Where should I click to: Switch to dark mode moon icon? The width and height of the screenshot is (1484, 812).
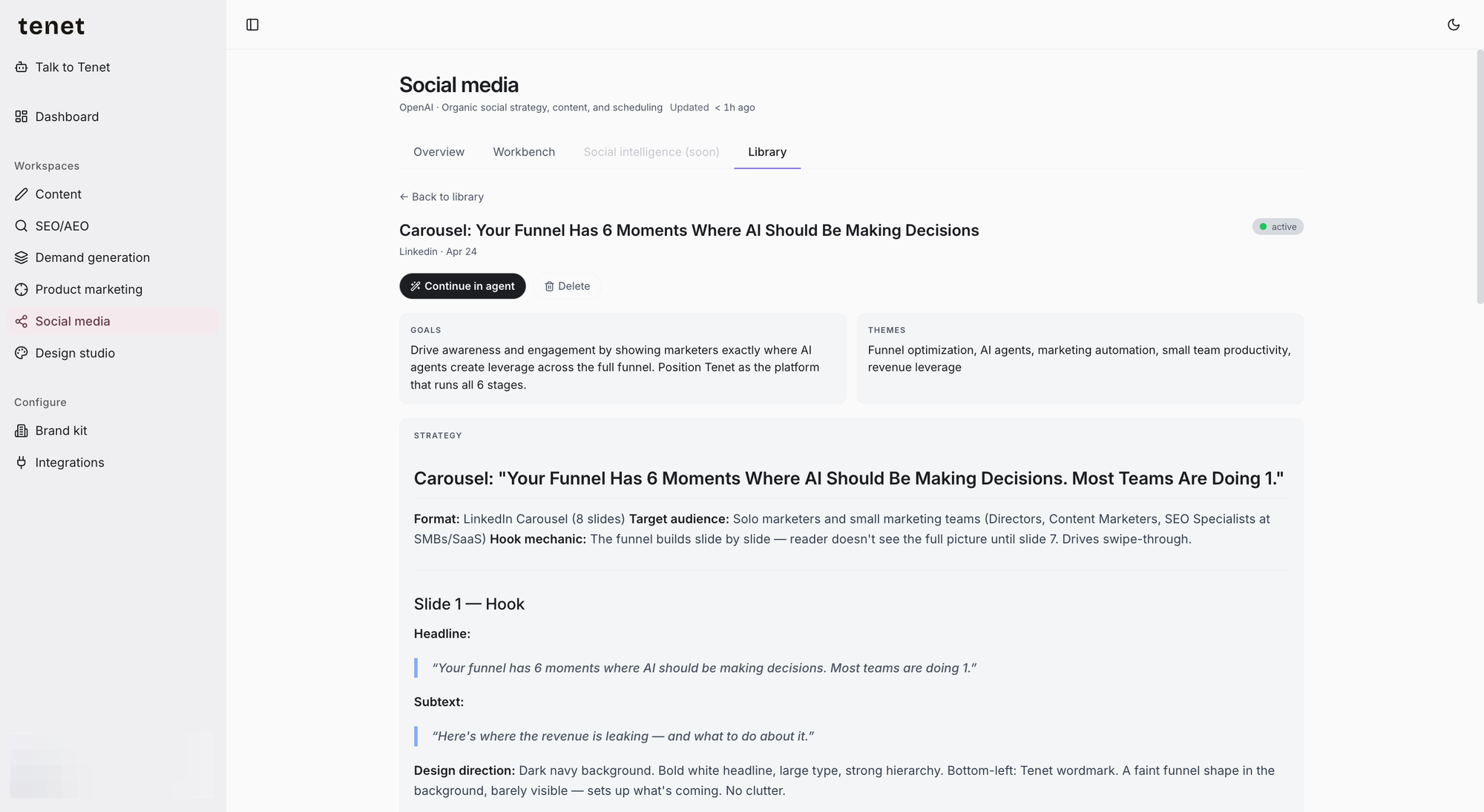point(1454,25)
